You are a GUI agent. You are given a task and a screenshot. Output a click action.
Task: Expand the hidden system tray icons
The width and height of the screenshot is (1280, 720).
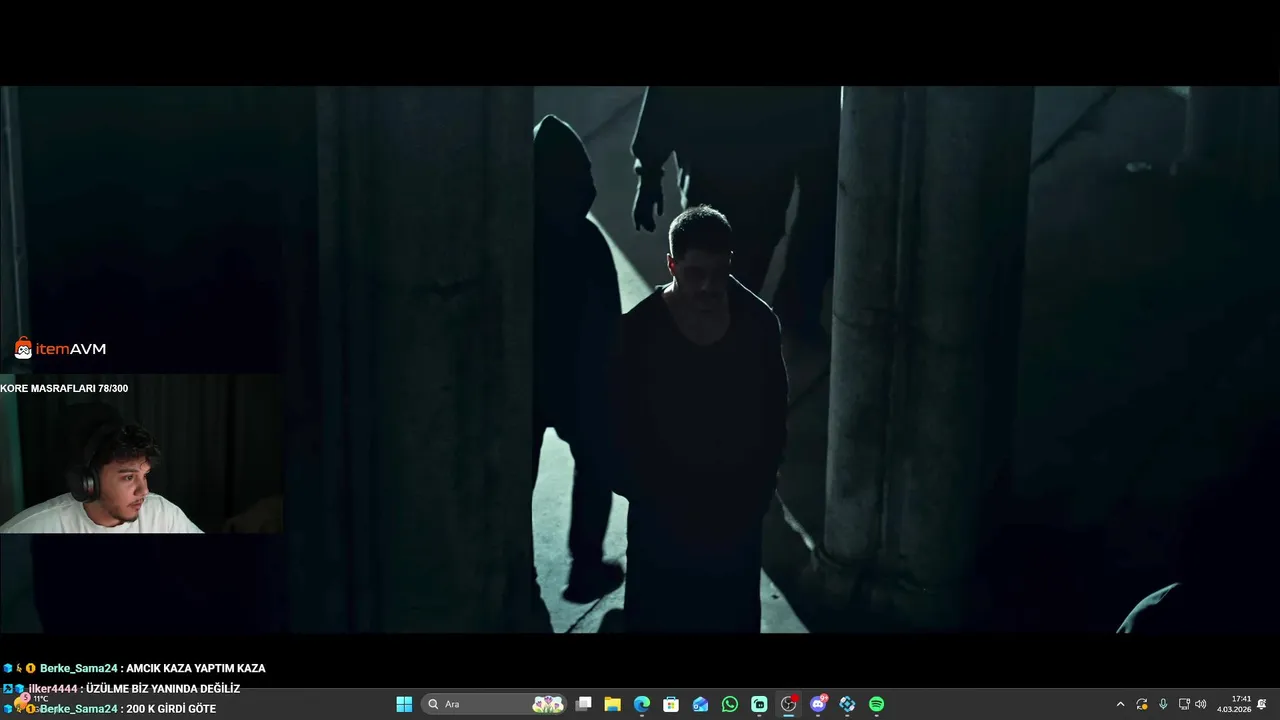(1120, 704)
